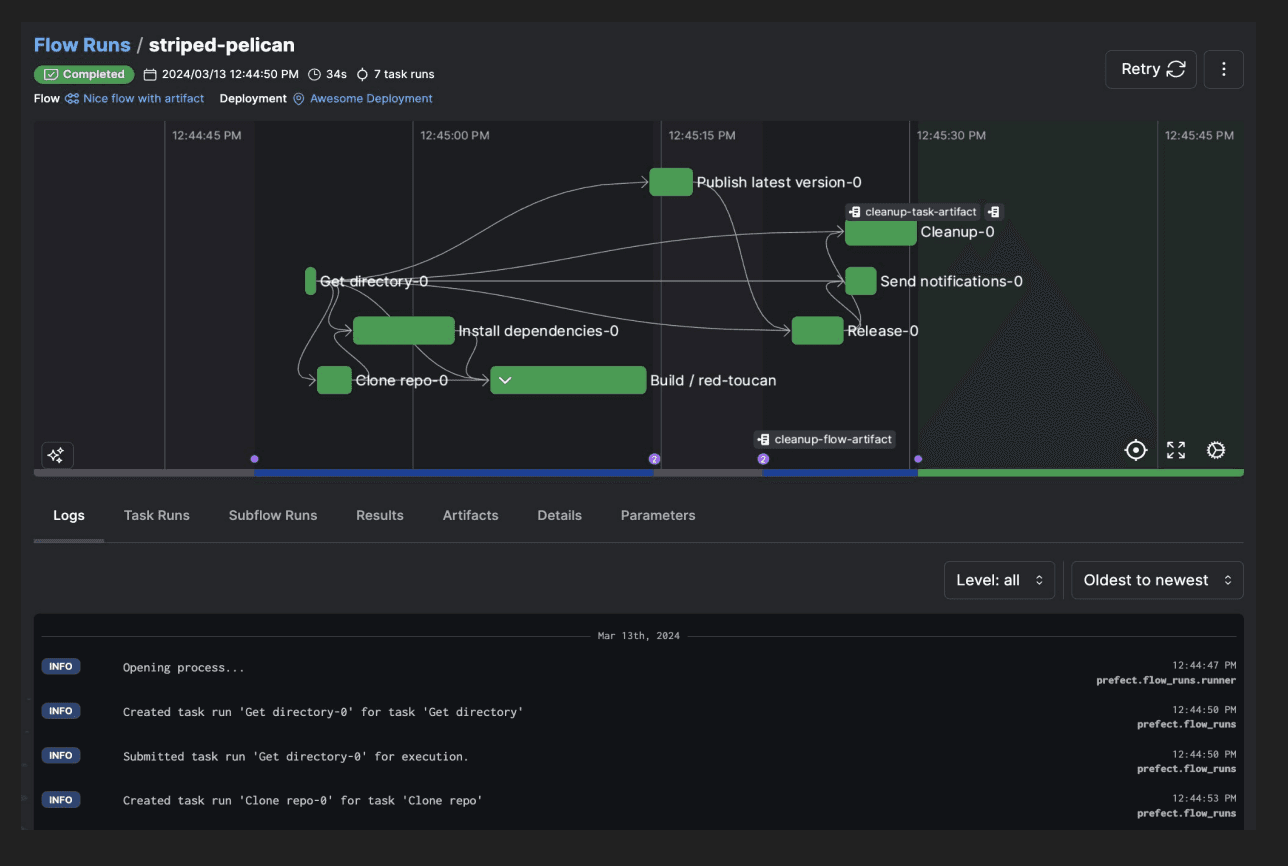Click the unlabeled artifact icon beside cleanup-task-artifact
This screenshot has width=1288, height=866.
pyautogui.click(x=993, y=212)
